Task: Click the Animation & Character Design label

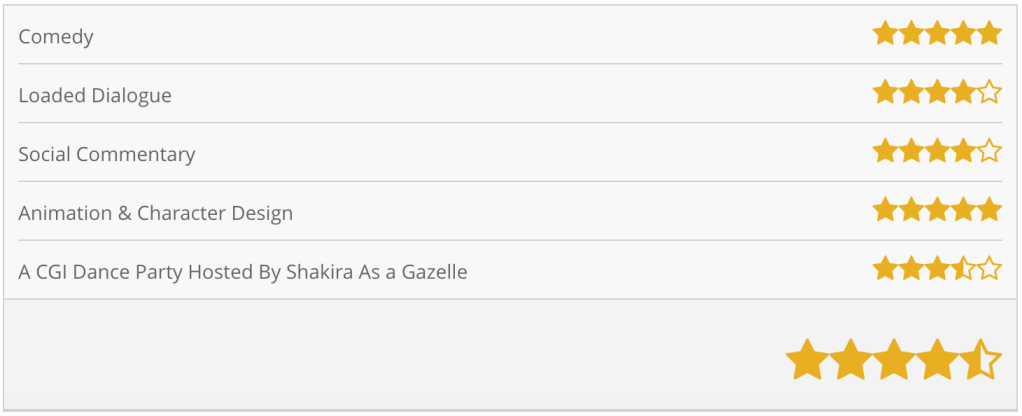Action: (x=155, y=213)
